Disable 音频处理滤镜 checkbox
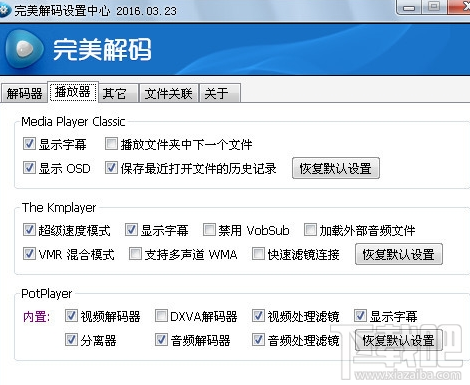 (x=258, y=340)
